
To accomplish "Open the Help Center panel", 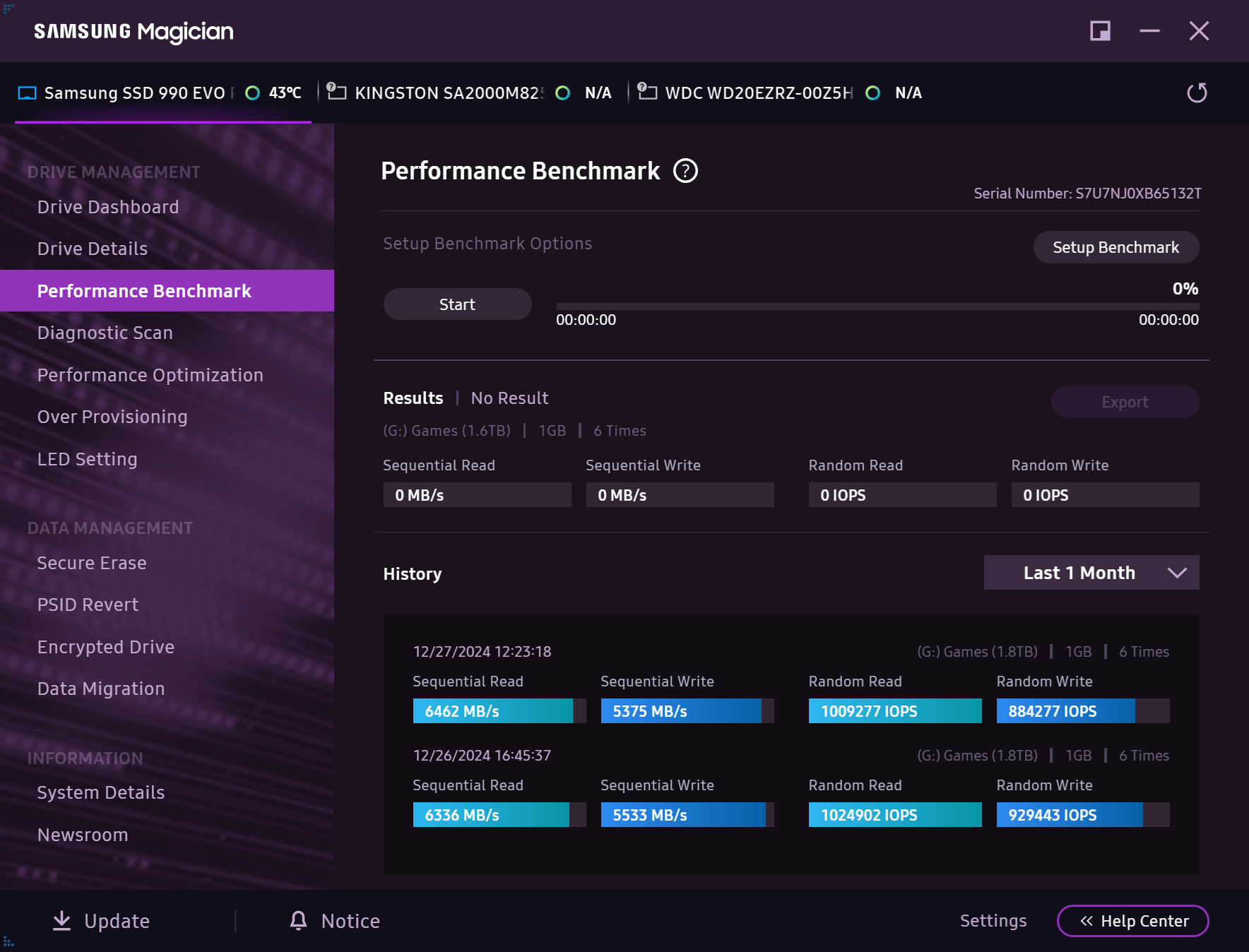I will [x=1133, y=921].
